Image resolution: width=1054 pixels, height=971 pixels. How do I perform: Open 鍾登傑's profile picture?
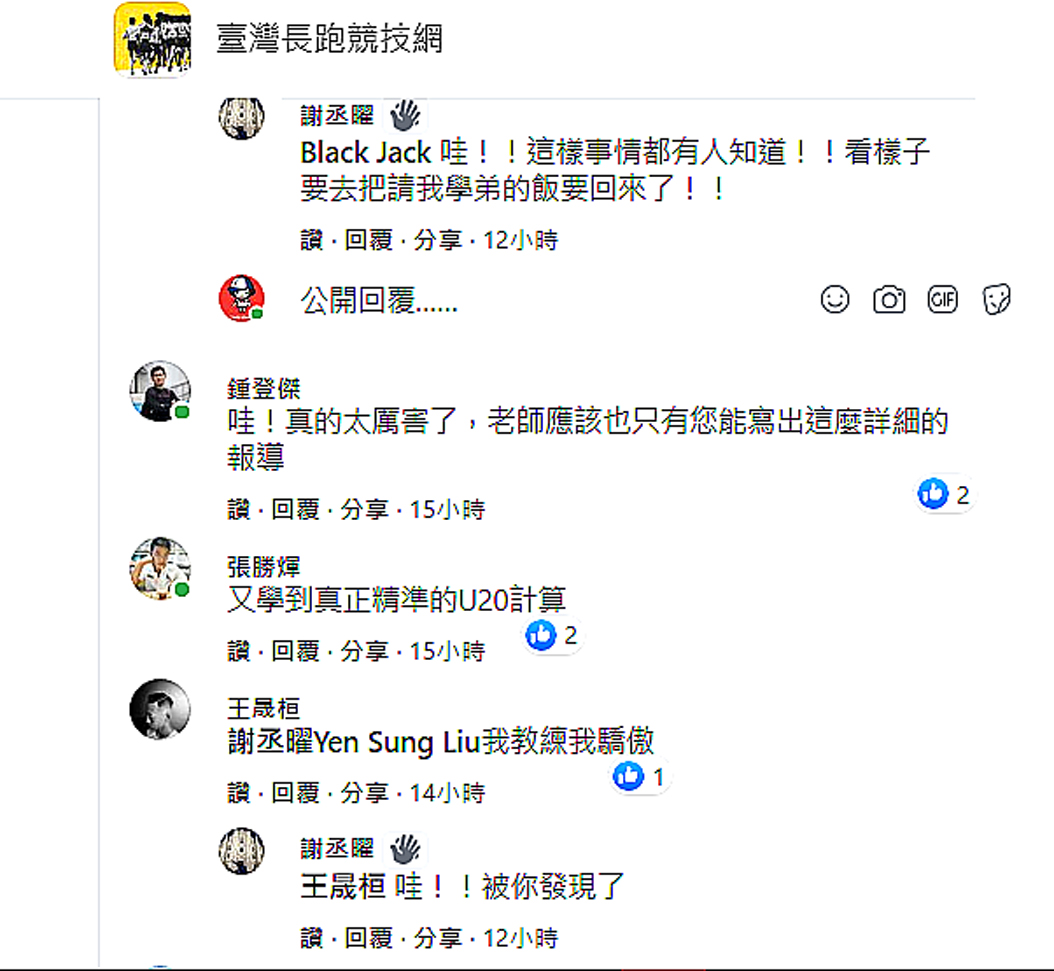160,390
